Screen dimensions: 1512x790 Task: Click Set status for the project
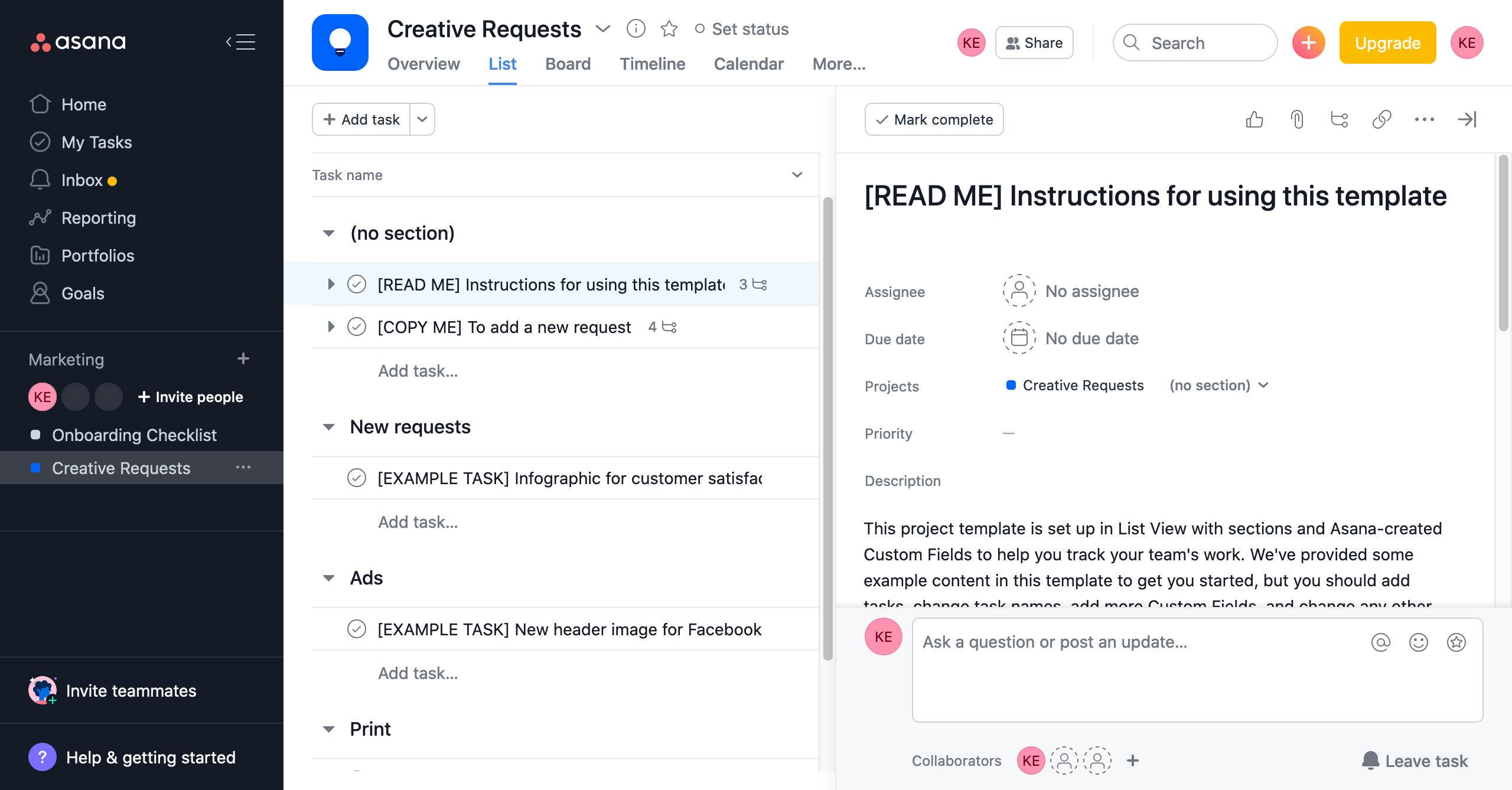pos(742,29)
